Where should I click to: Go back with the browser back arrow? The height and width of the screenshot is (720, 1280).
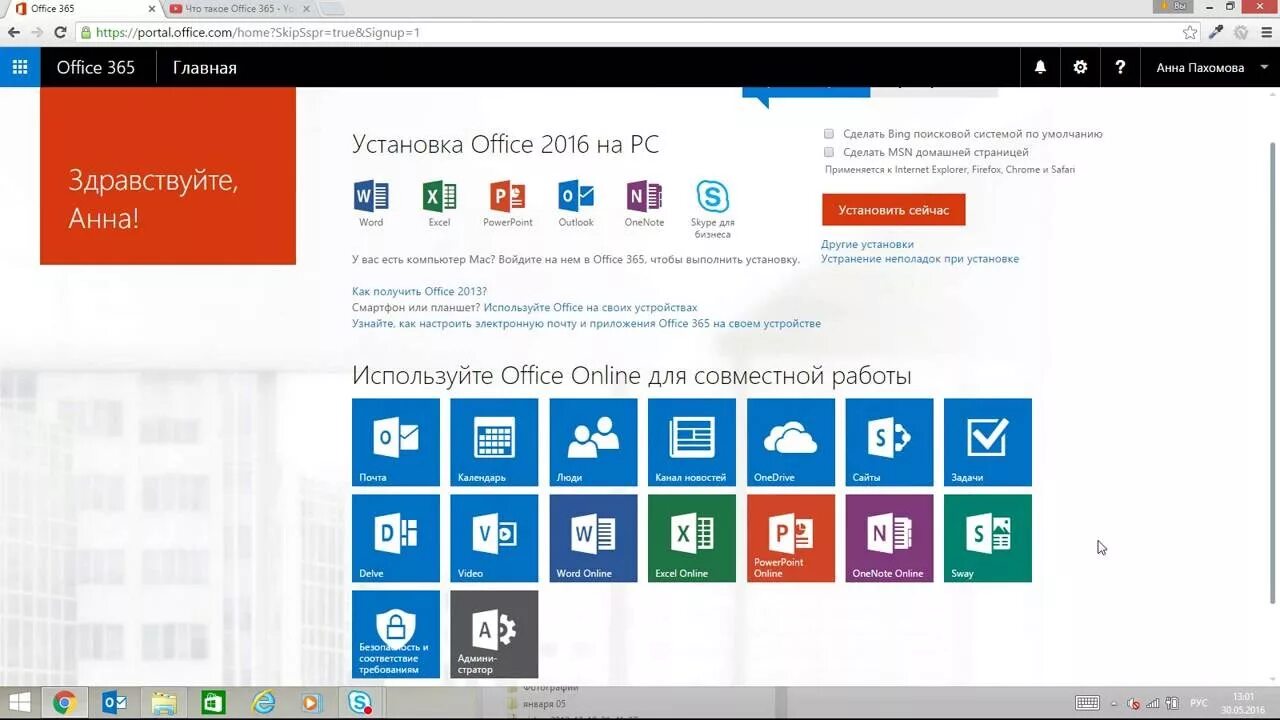(x=14, y=32)
